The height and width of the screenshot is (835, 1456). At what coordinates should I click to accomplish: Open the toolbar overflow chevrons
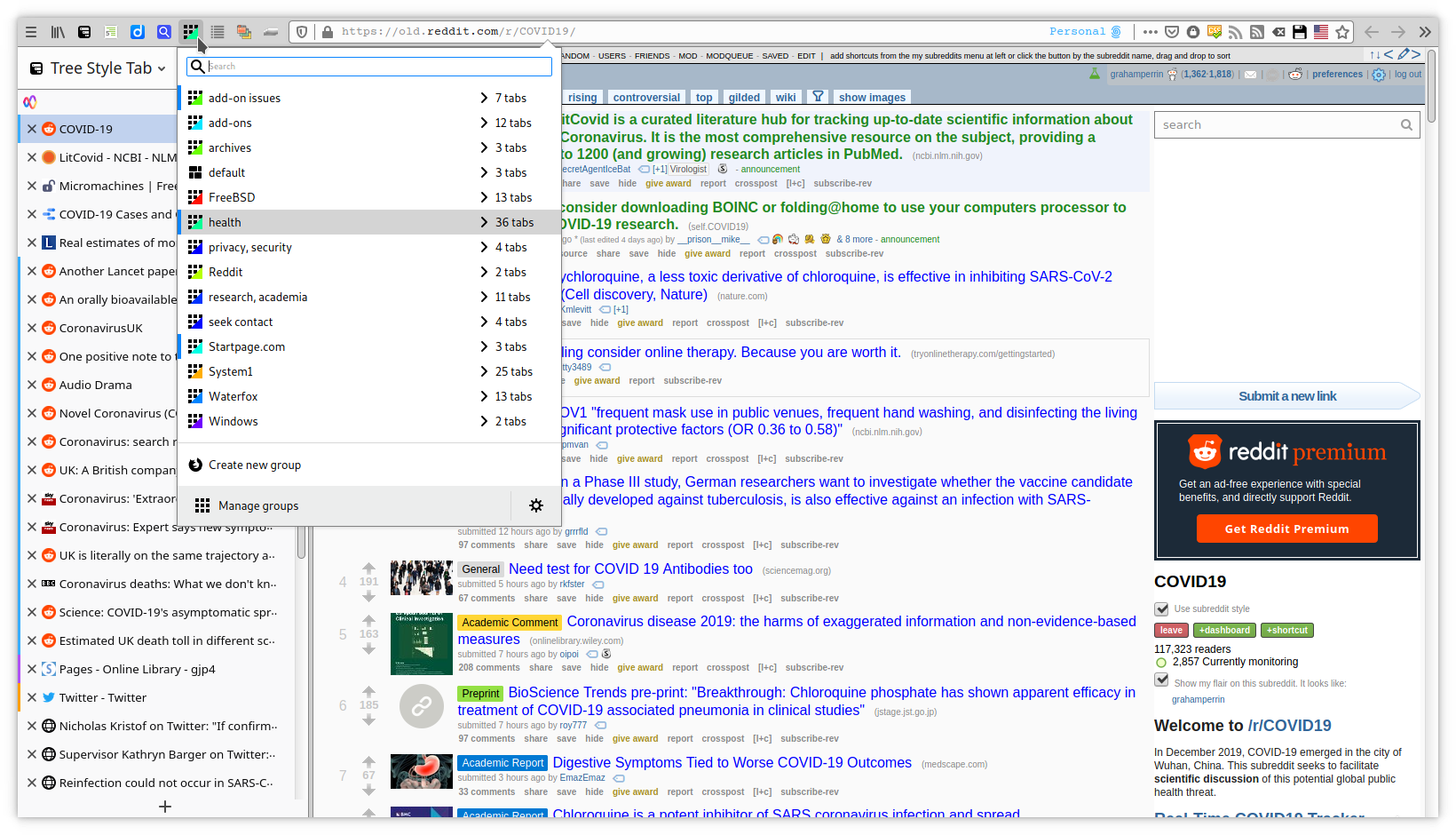point(1425,32)
